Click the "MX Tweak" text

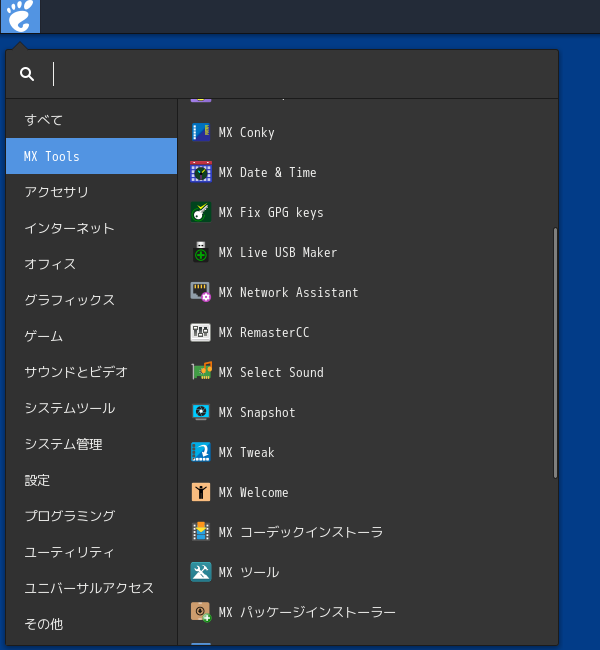pyautogui.click(x=246, y=452)
